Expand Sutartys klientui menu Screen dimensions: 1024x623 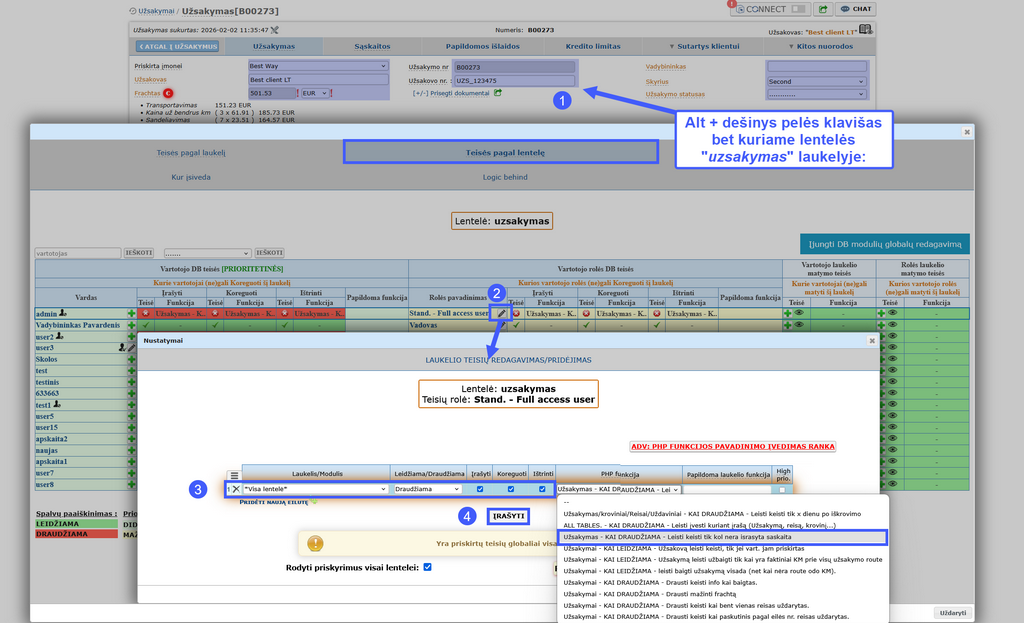pos(704,46)
